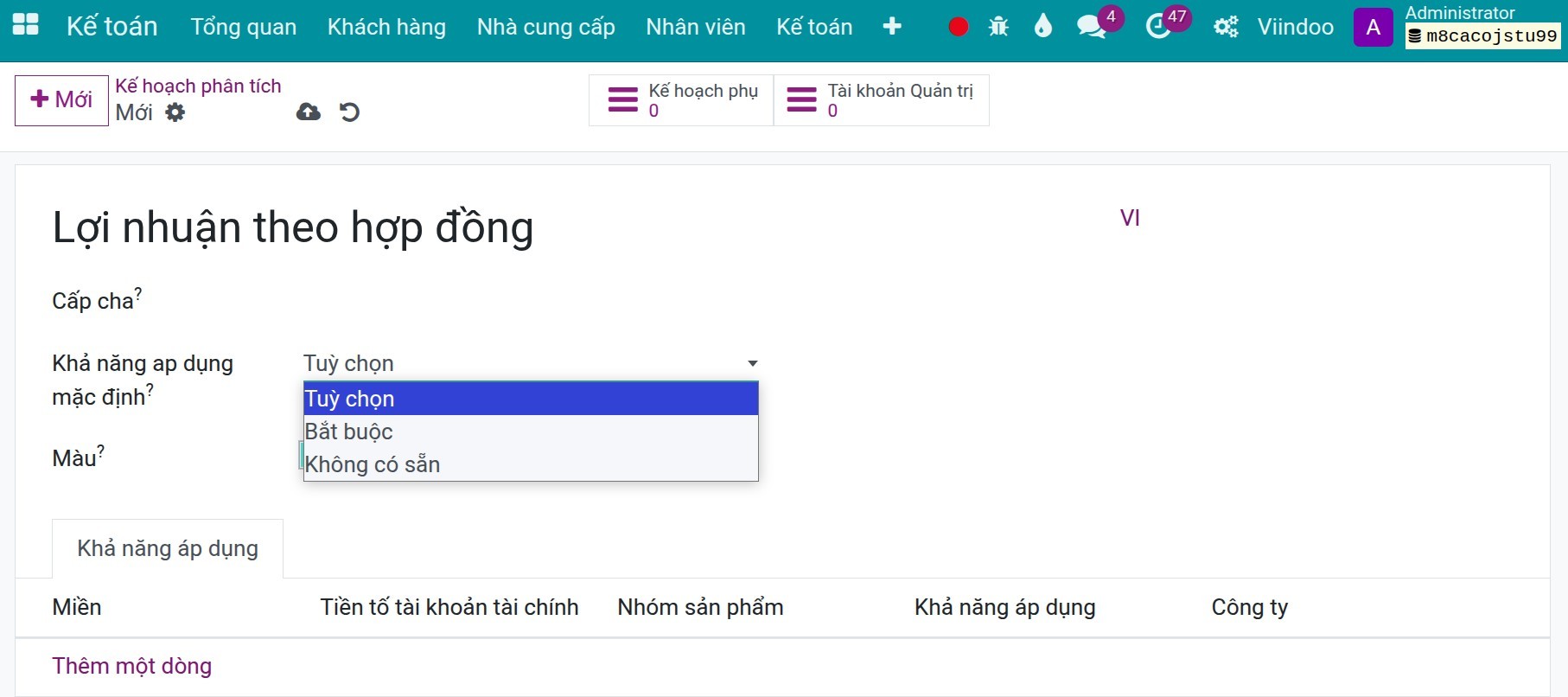Edit the plan name Lợi nhuận theo hợp đồng
1568x697 pixels.
point(293,228)
